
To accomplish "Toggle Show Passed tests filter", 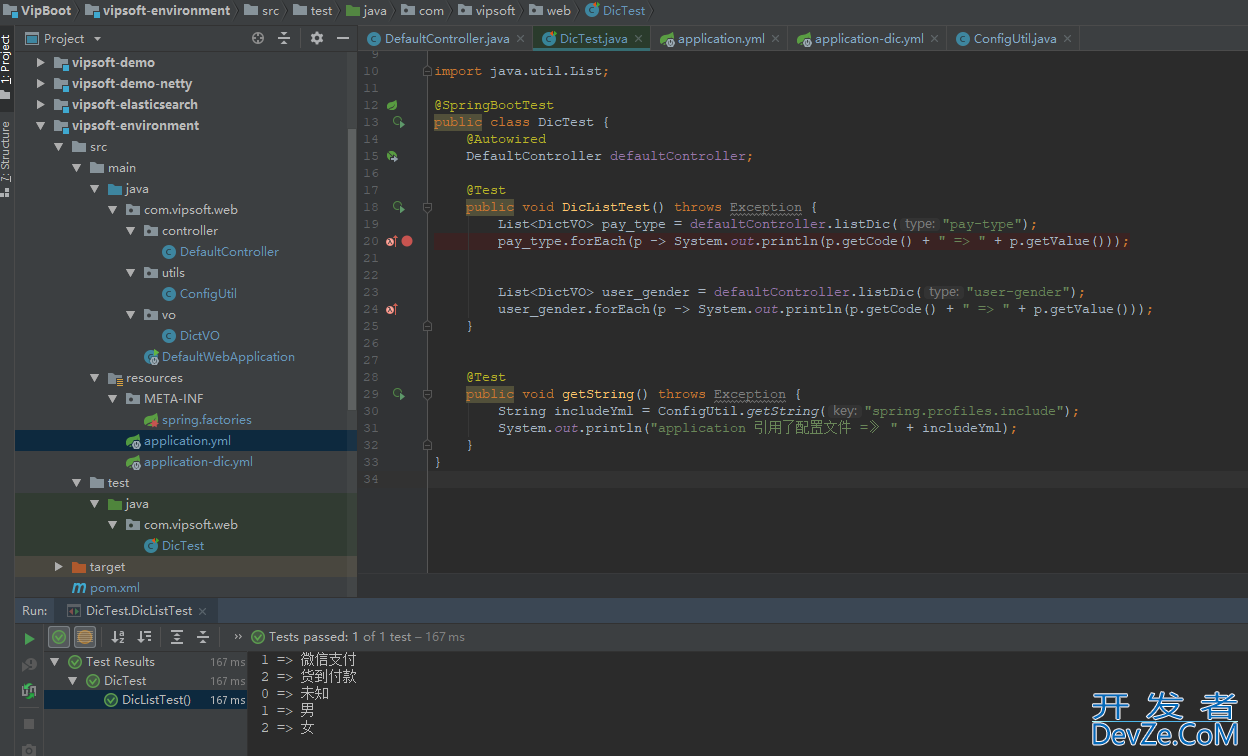I will tap(59, 637).
